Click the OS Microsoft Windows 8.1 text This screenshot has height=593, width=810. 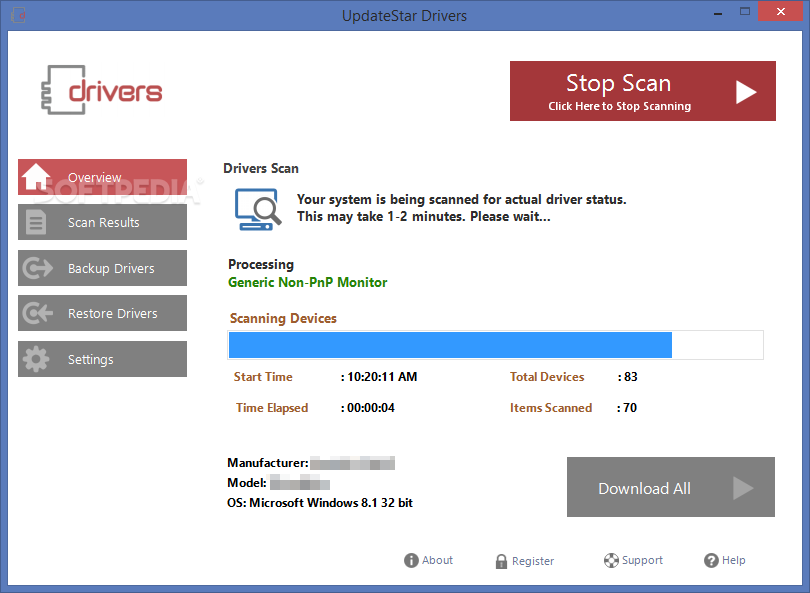tap(320, 503)
